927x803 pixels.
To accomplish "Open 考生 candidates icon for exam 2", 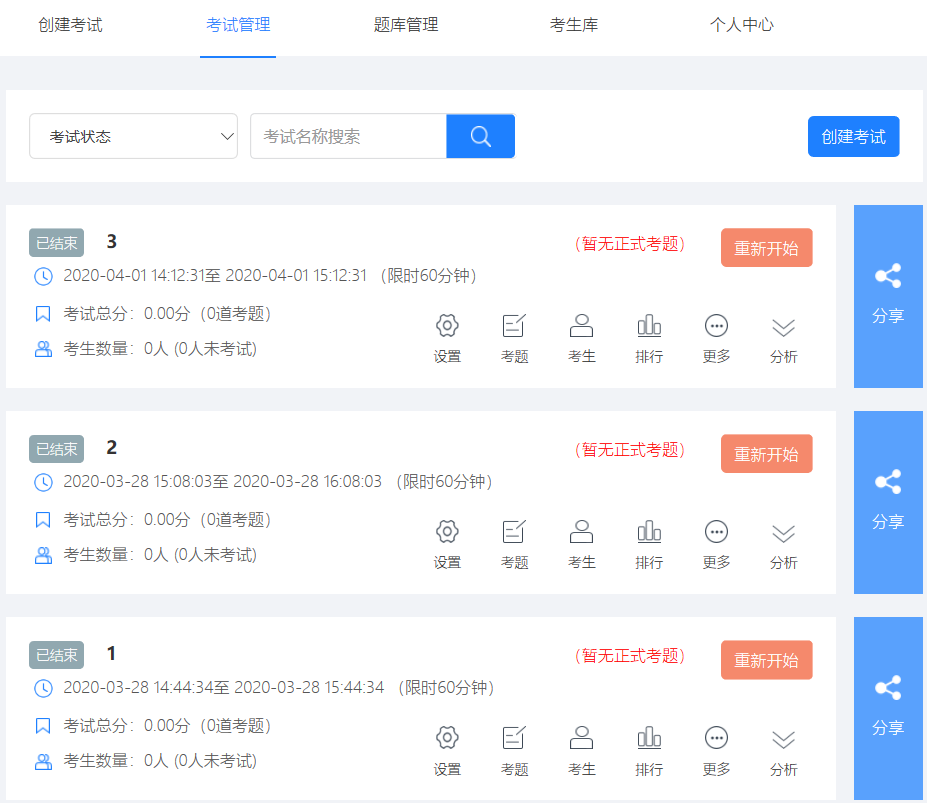I will pos(581,532).
